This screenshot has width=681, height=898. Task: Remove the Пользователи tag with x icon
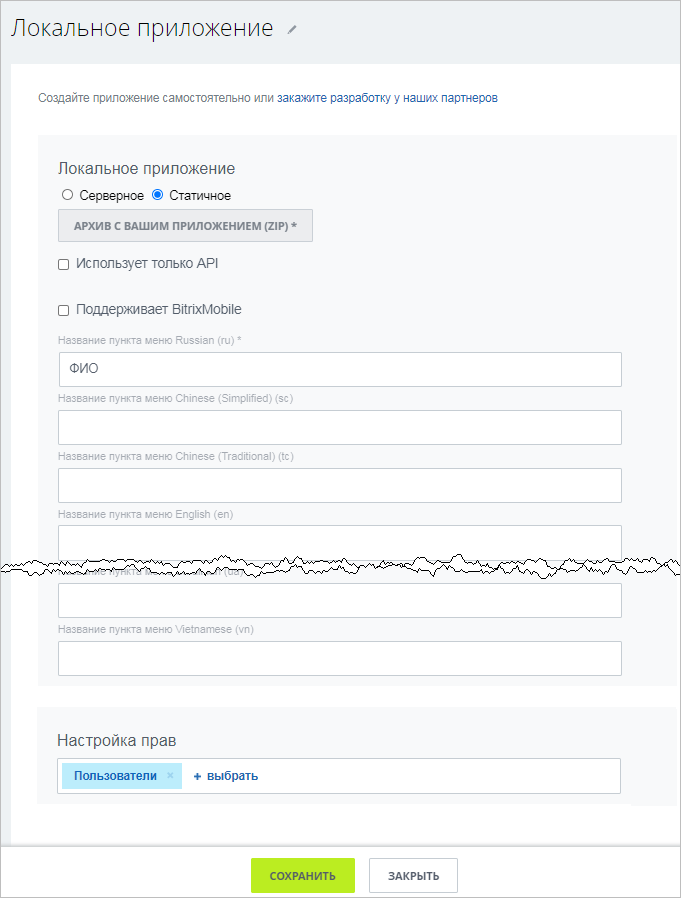coord(170,775)
